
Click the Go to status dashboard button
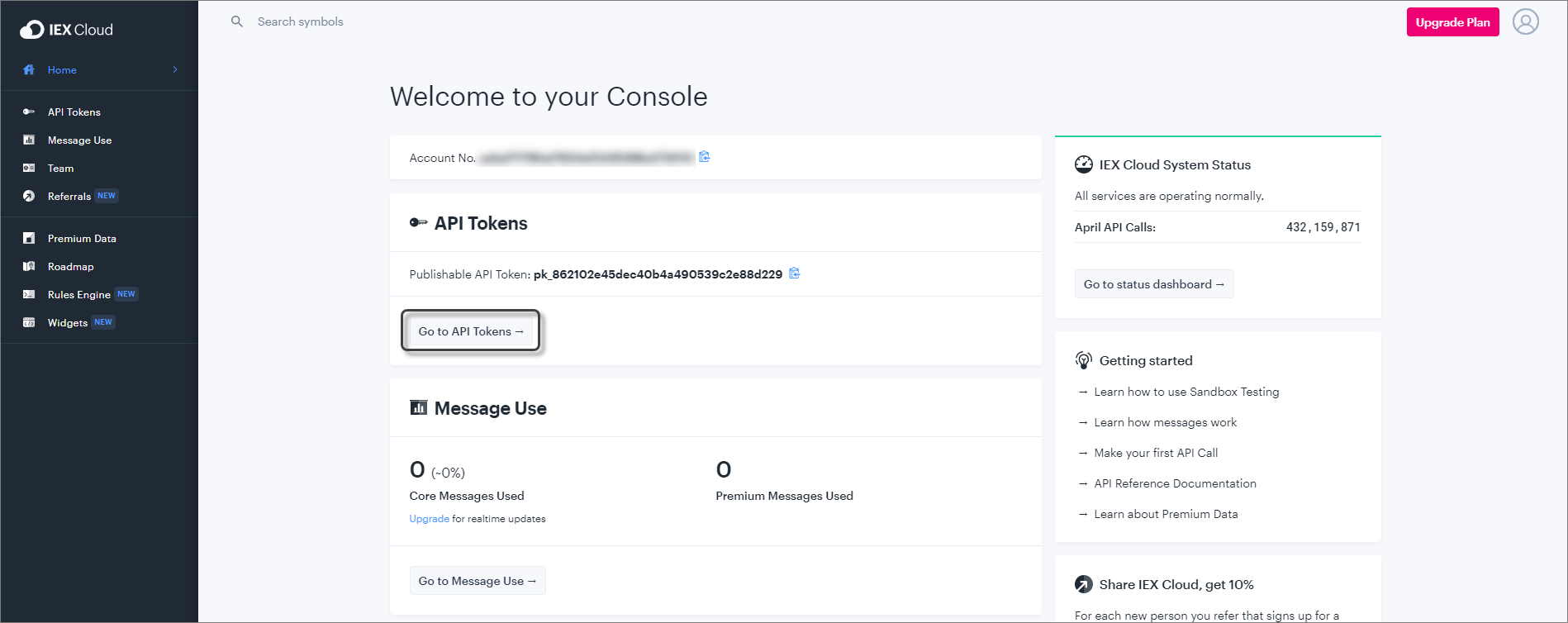(1153, 284)
